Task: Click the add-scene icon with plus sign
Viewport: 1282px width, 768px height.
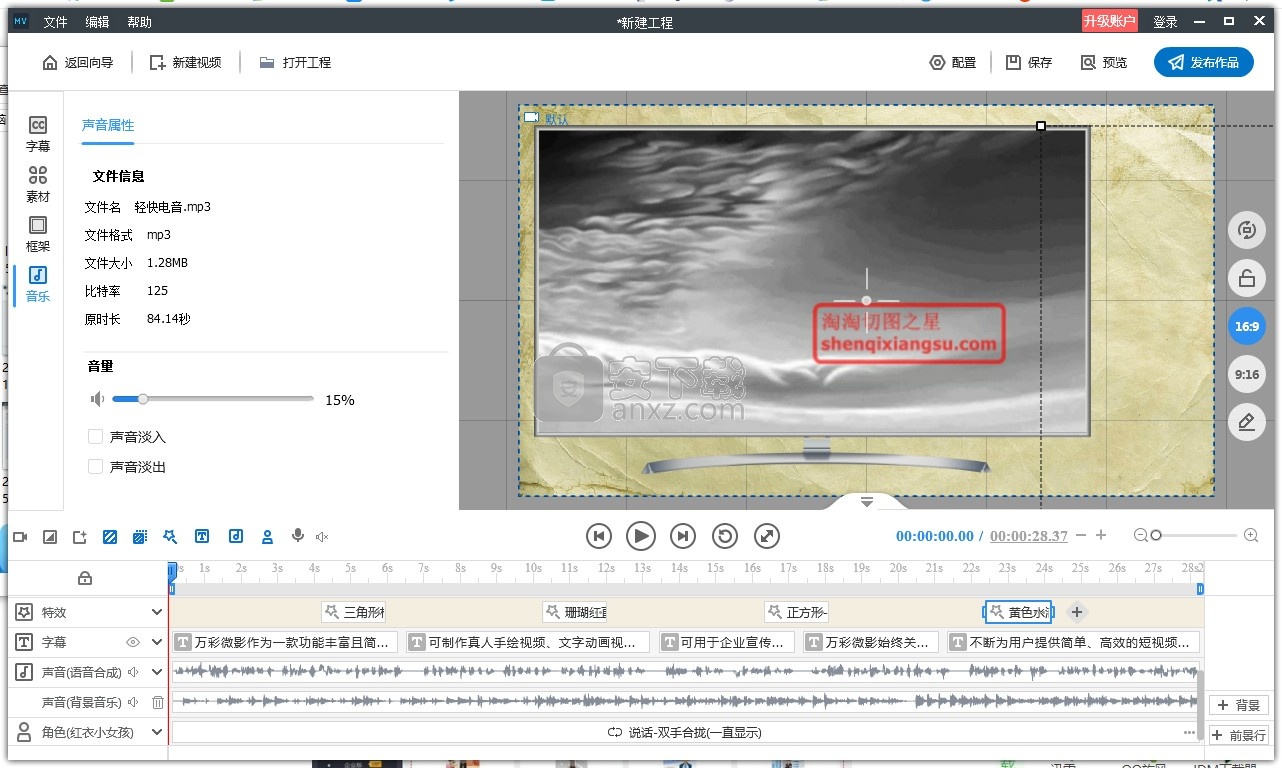Action: (80, 537)
